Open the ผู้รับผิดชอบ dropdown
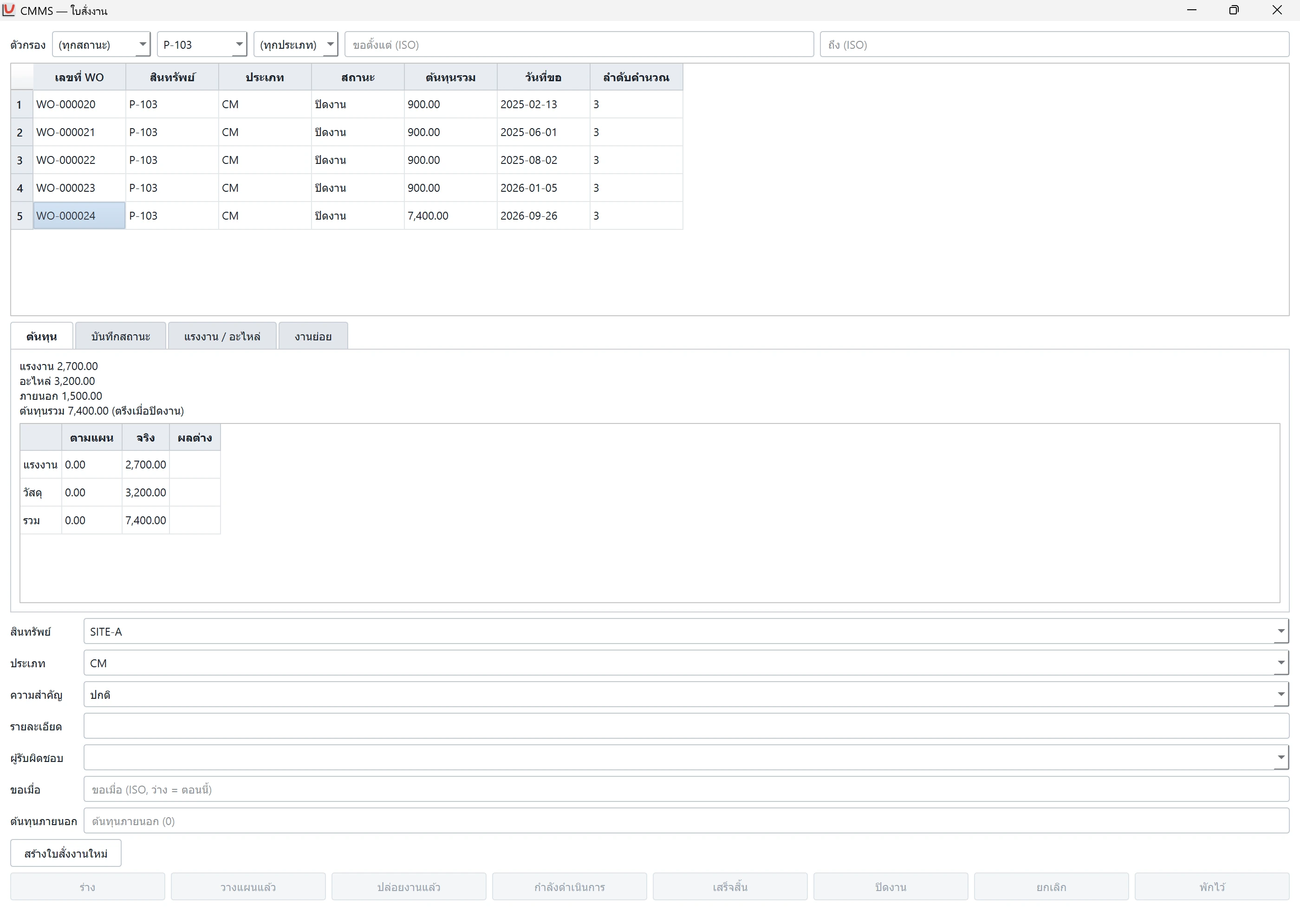1300x924 pixels. pyautogui.click(x=686, y=758)
